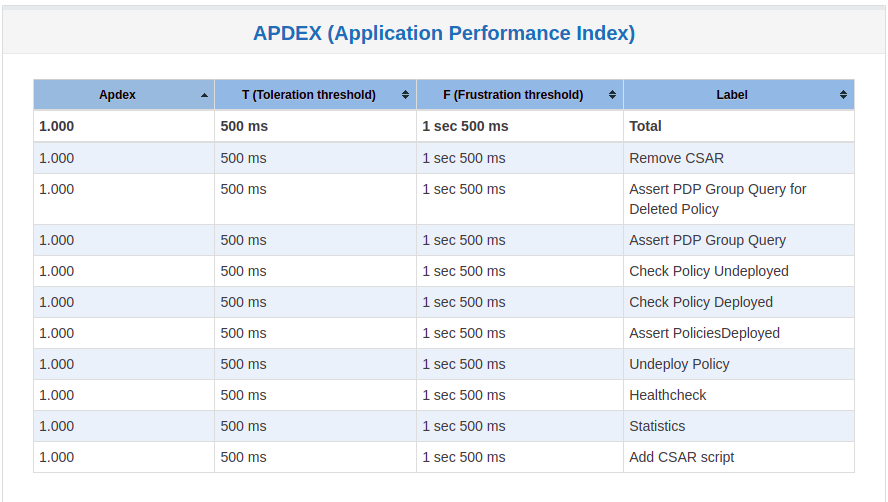Click the Frustration threshold sort arrows icon

[x=612, y=95]
